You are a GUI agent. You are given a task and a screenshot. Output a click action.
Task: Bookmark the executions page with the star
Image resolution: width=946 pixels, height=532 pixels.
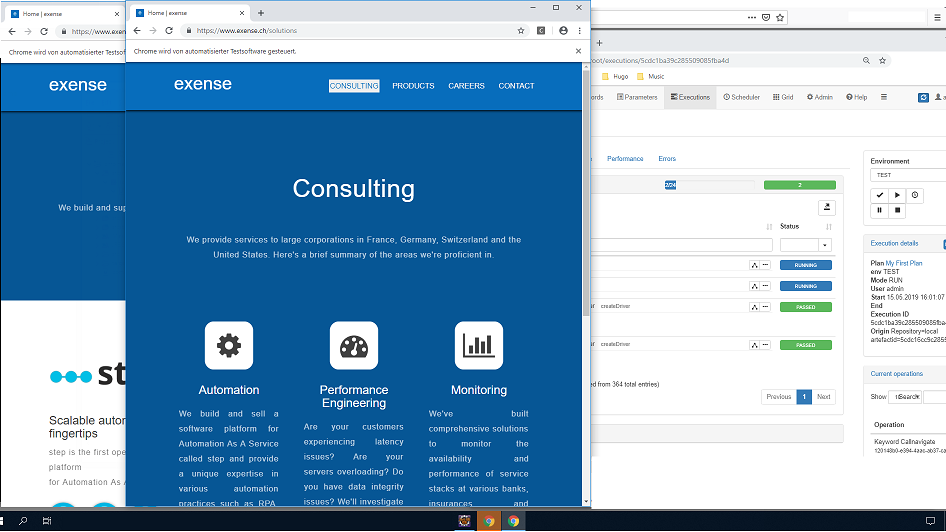coord(883,60)
